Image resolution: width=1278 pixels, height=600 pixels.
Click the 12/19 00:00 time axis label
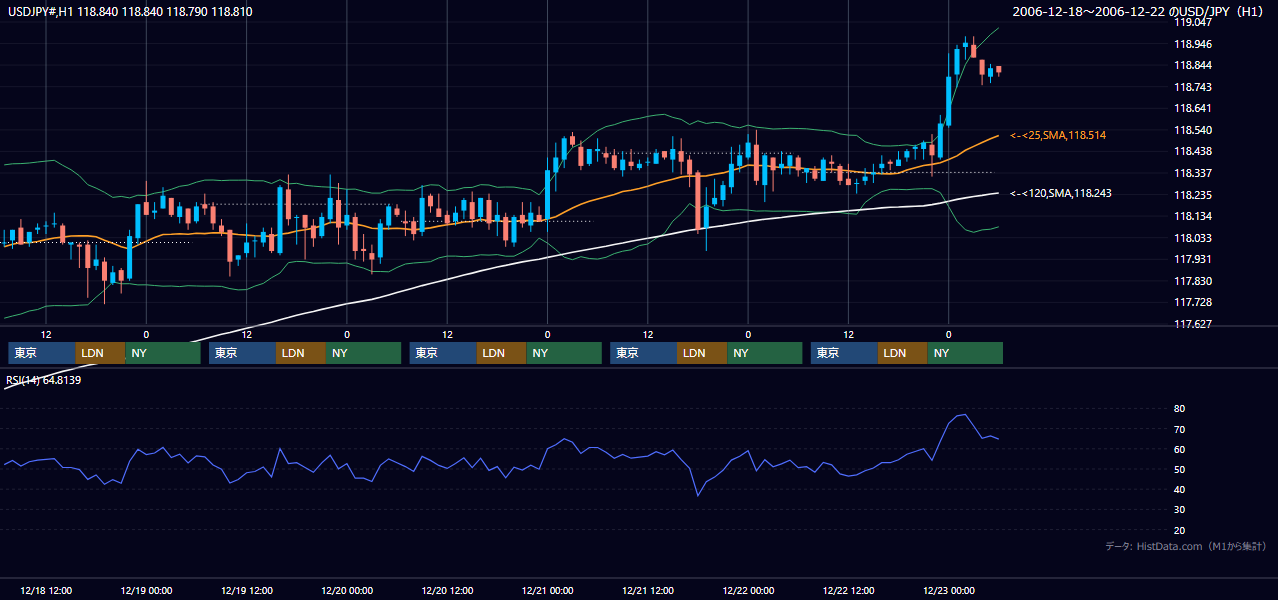(x=146, y=590)
